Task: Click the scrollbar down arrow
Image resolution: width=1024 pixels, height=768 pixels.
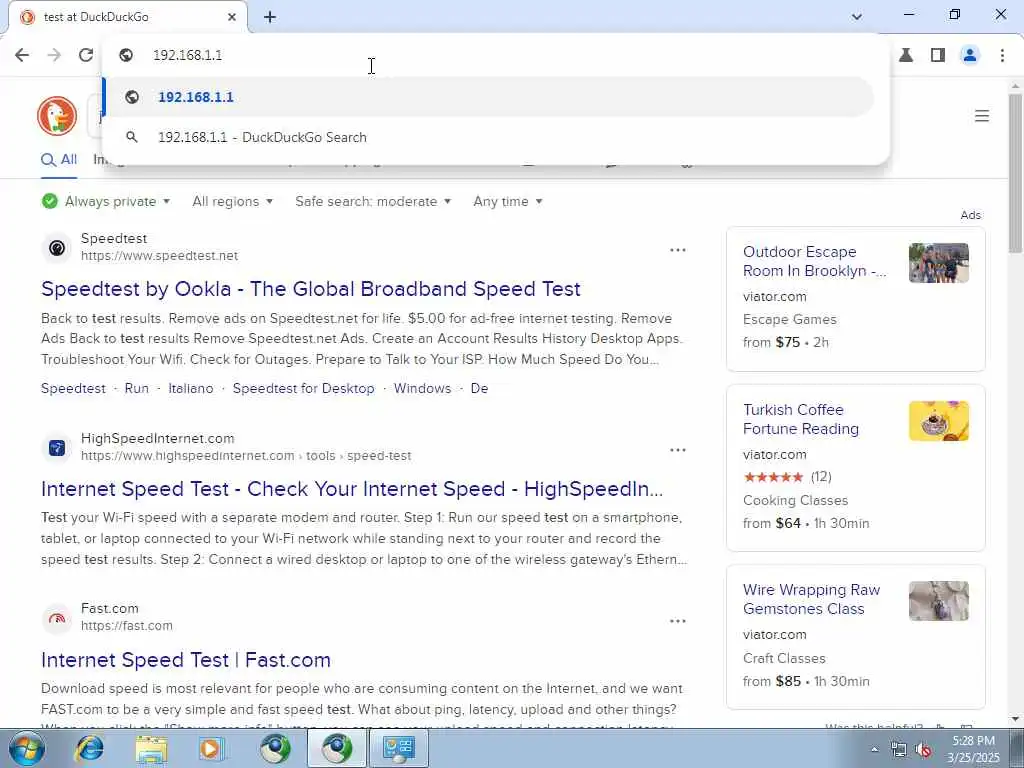Action: [x=1015, y=720]
